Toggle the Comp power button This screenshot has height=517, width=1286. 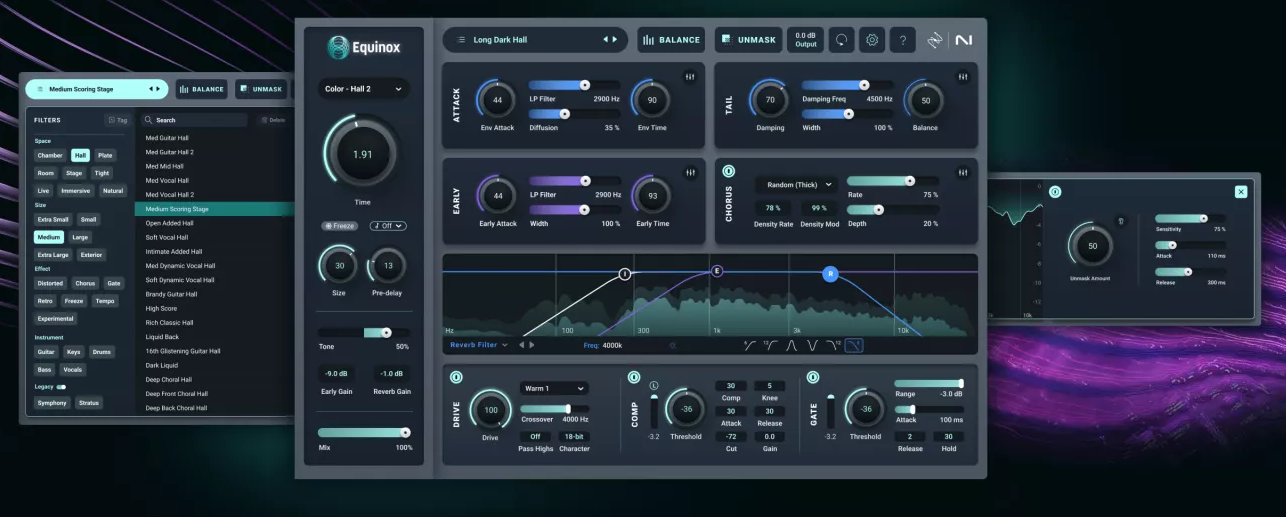point(633,377)
